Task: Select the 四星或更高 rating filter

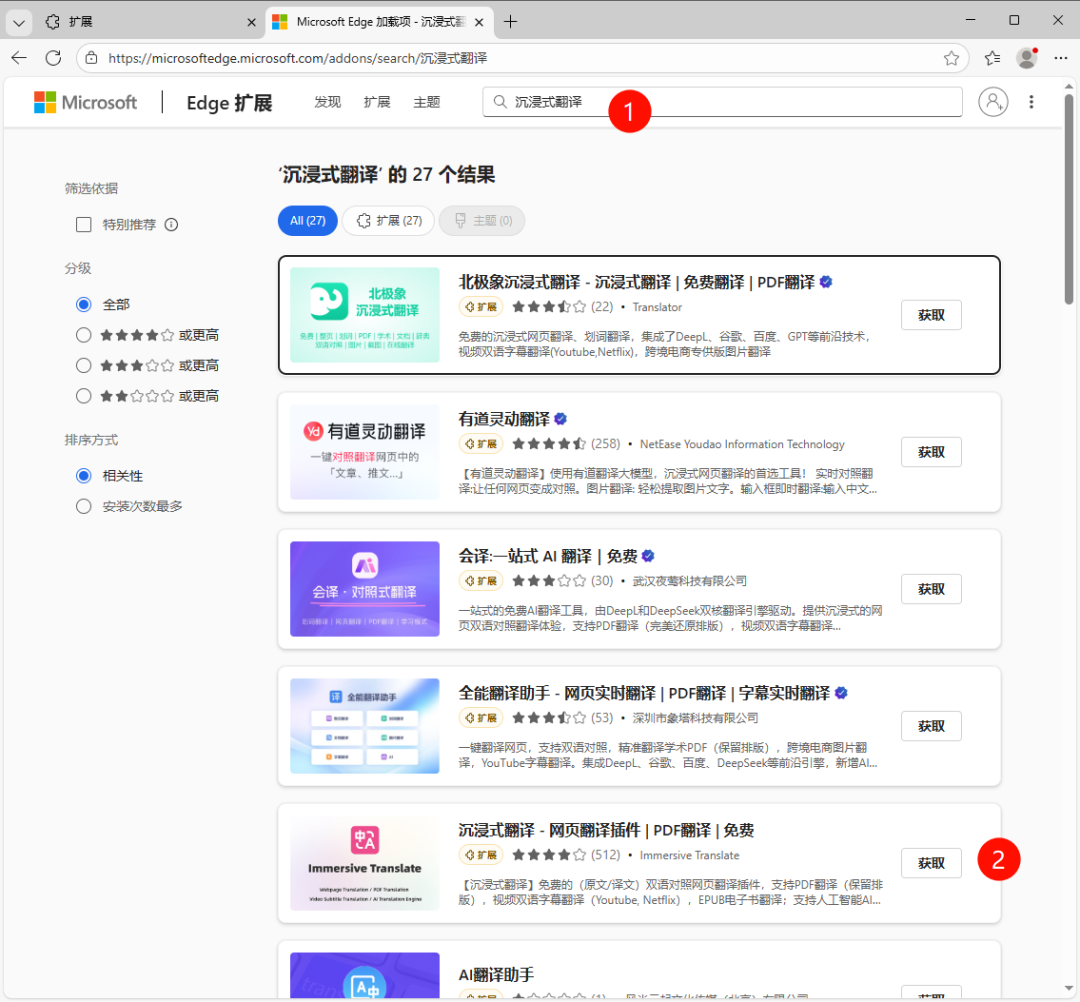Action: click(83, 334)
